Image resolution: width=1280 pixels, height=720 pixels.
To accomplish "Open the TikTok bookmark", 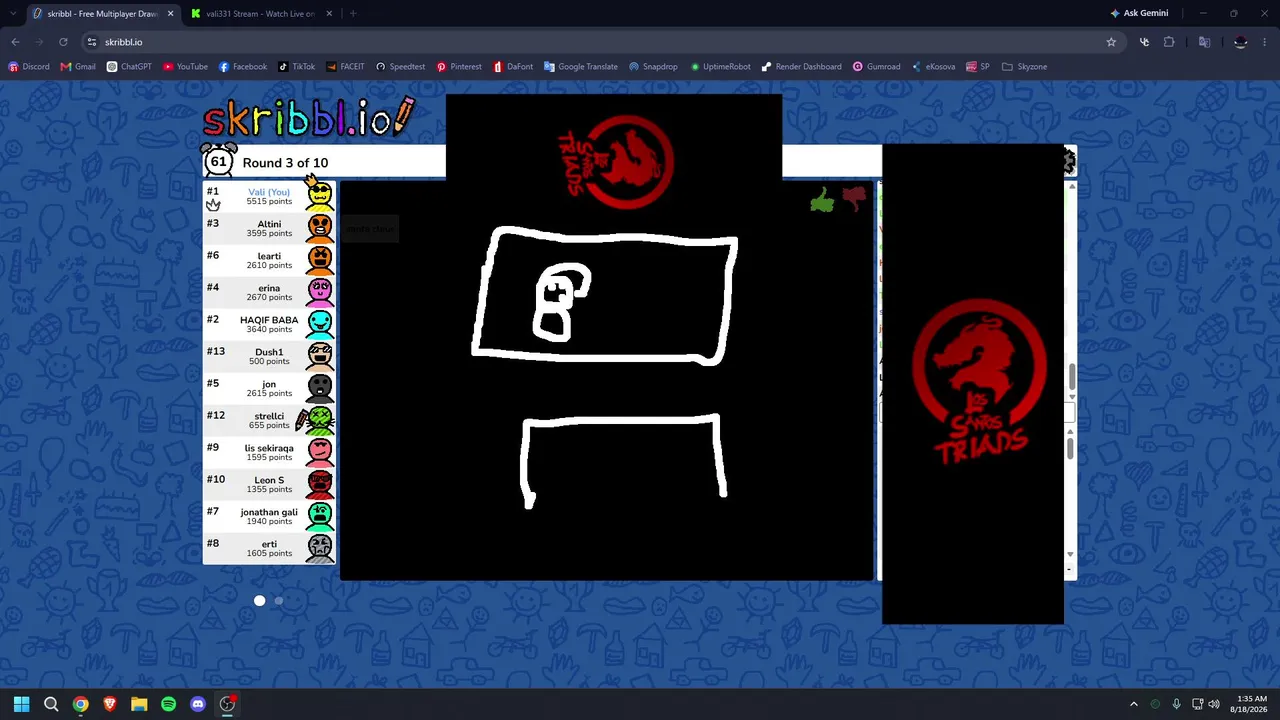I will [297, 67].
